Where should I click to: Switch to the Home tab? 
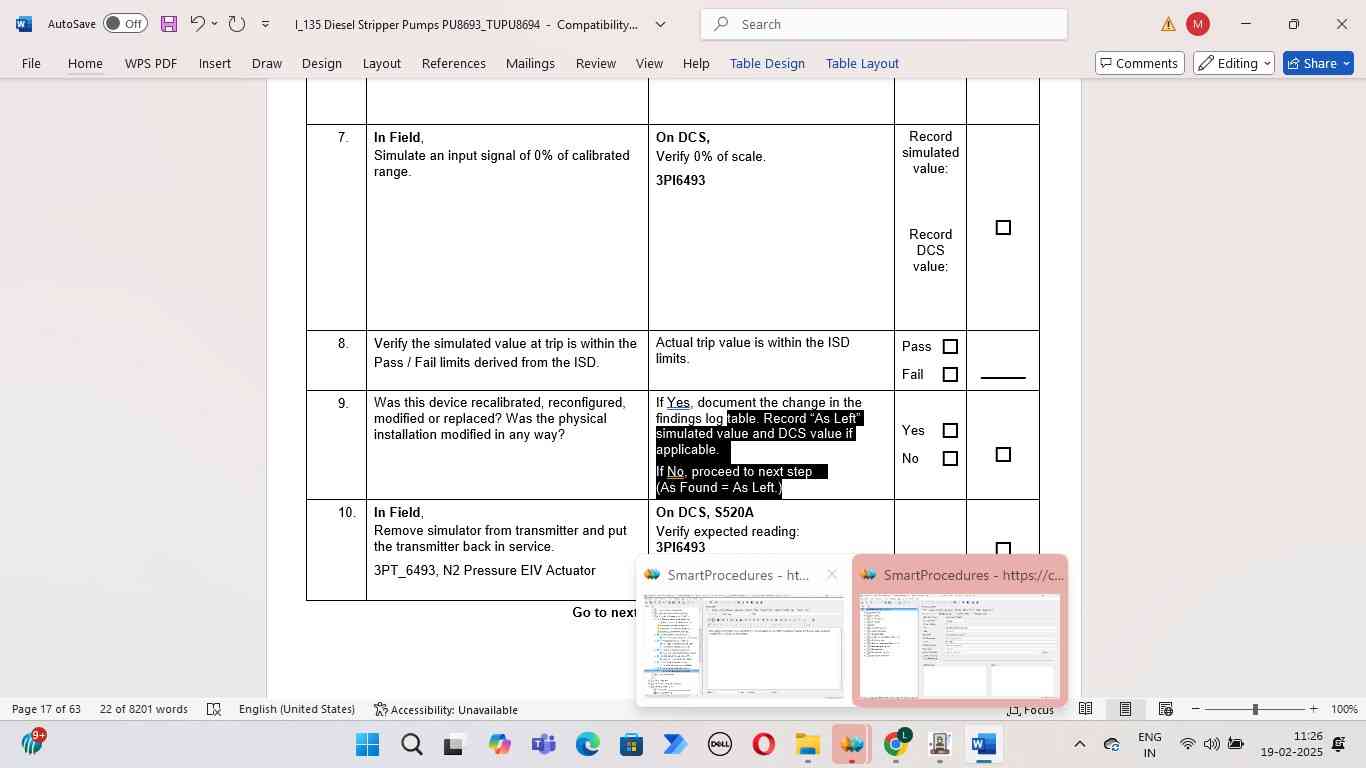pyautogui.click(x=85, y=63)
